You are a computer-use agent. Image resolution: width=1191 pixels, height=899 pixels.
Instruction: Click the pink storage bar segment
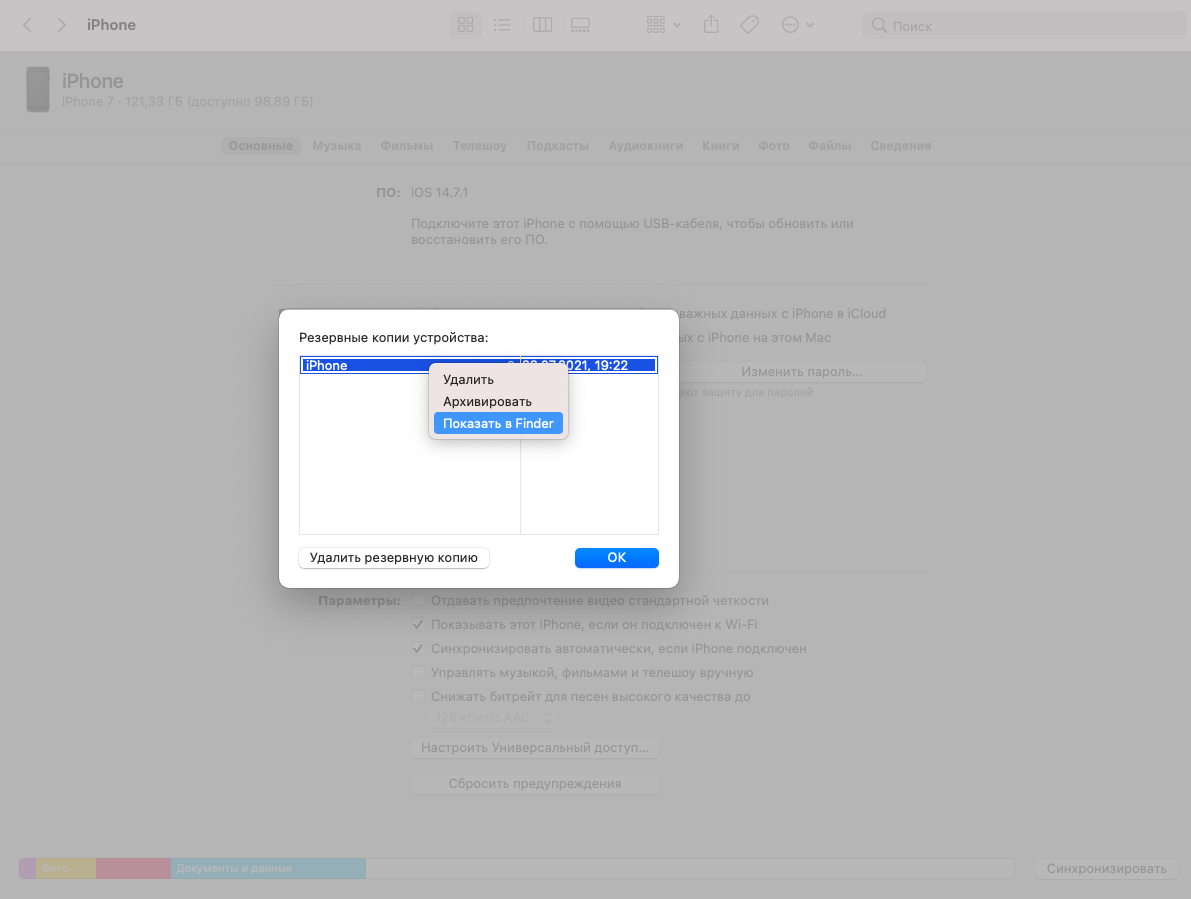134,869
